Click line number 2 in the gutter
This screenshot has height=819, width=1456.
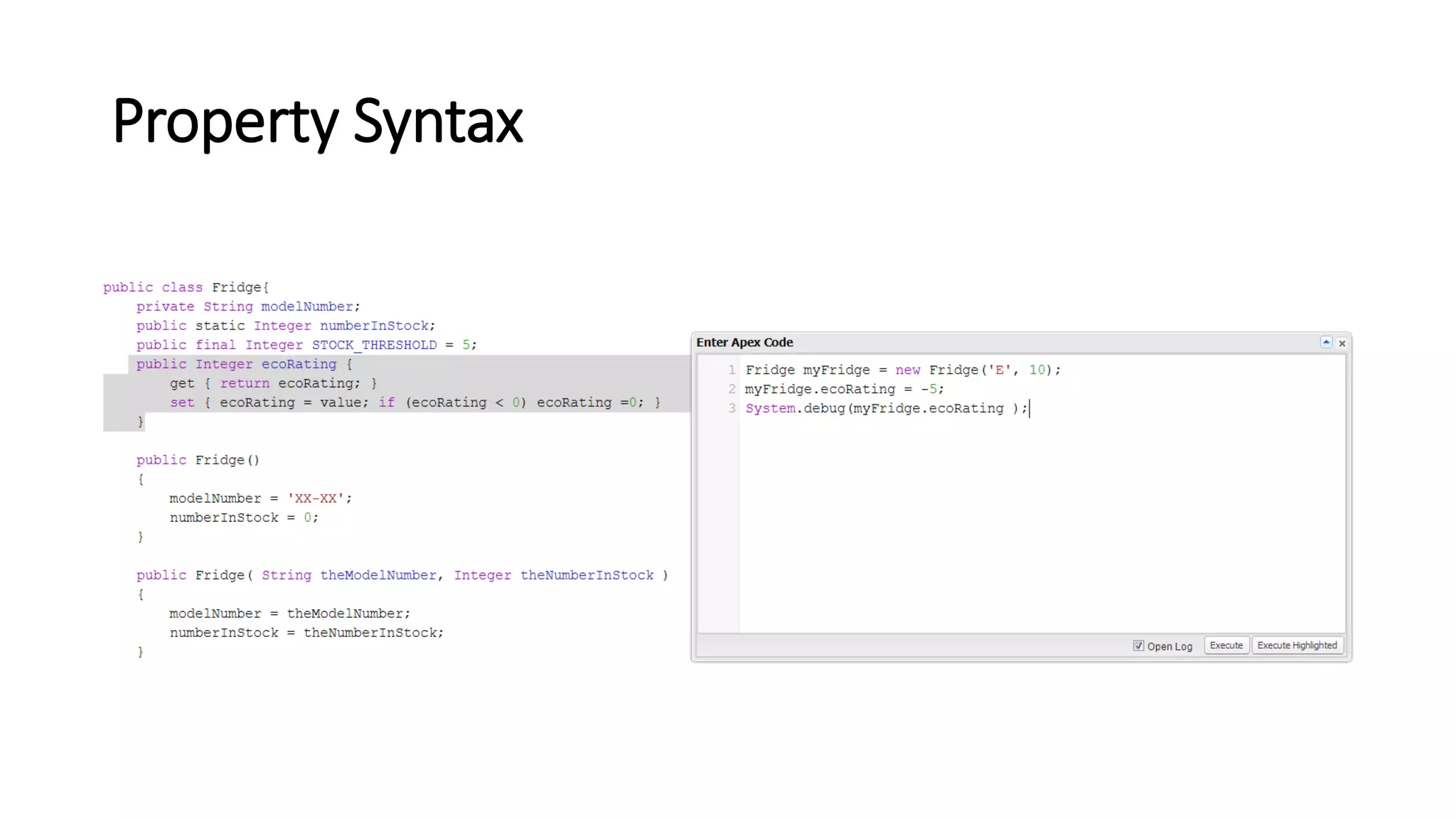(731, 389)
